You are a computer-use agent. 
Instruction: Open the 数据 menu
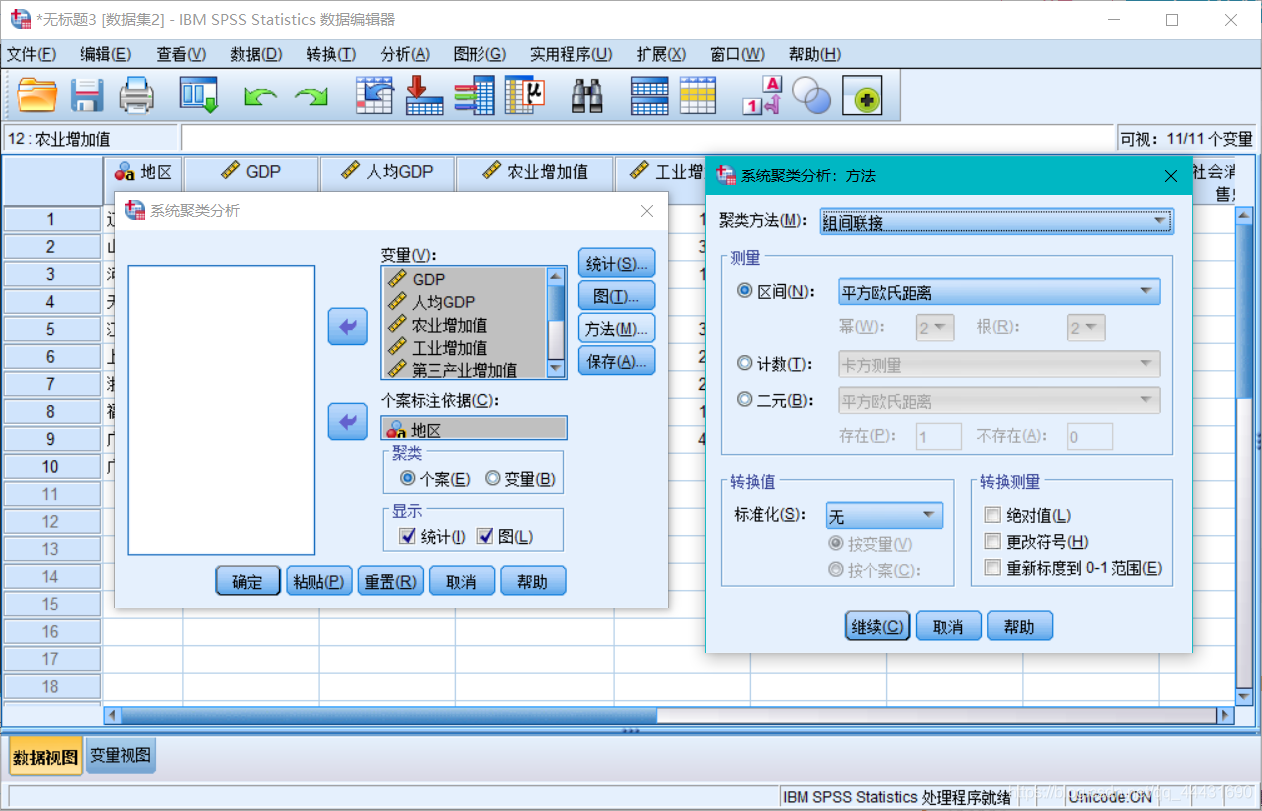coord(256,54)
